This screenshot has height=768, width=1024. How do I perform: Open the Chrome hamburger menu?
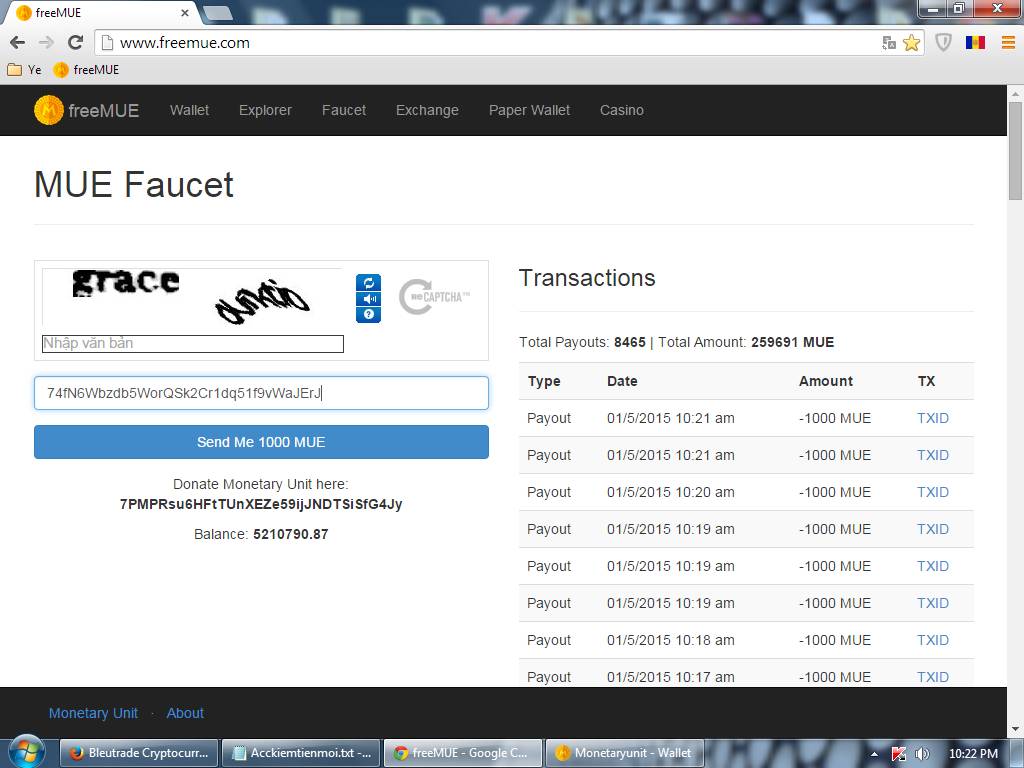(1008, 43)
